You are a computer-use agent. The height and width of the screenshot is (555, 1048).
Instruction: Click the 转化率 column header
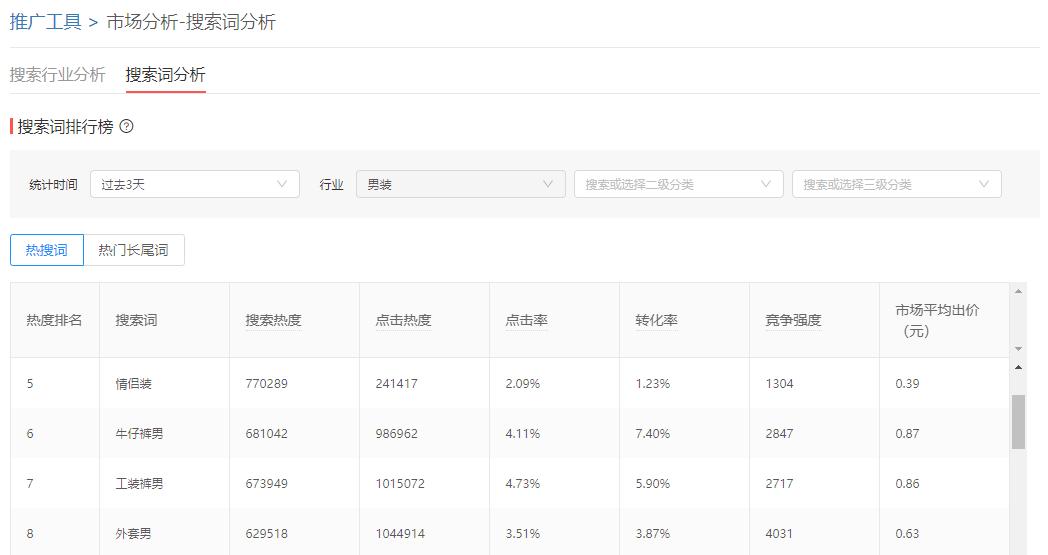[x=656, y=320]
